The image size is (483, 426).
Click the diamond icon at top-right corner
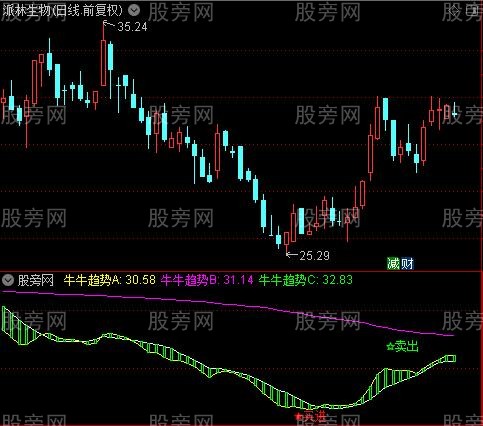454,11
